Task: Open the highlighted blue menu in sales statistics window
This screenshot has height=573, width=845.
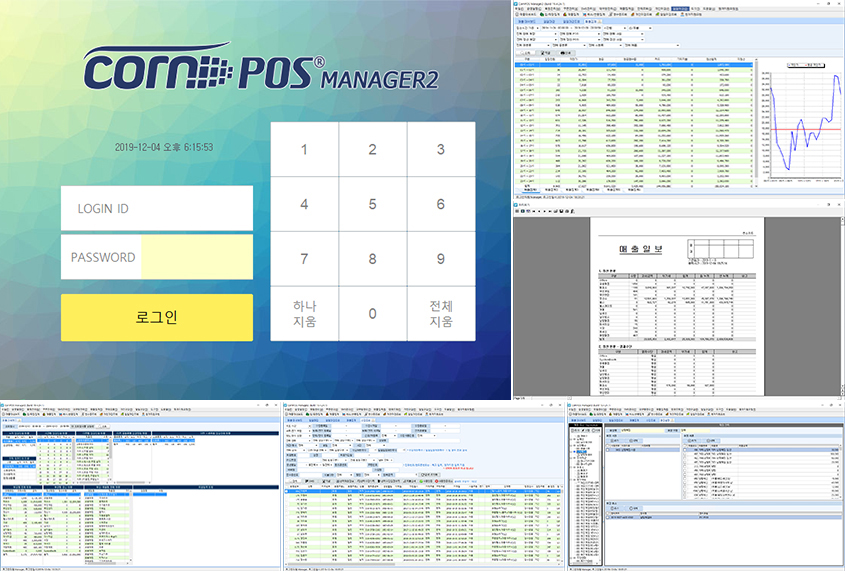Action: tap(680, 9)
